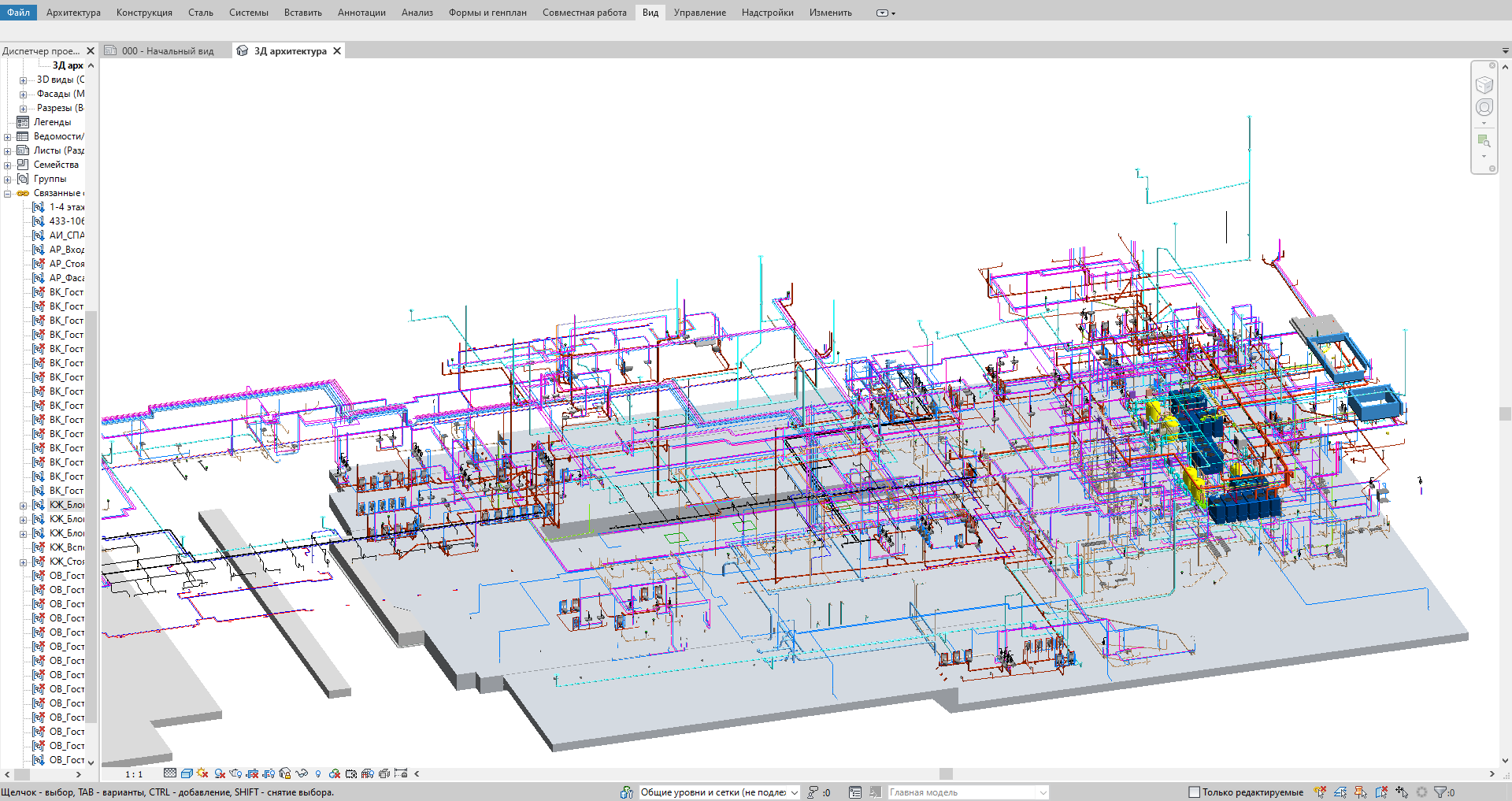Click project browser scroll down arrow

(x=91, y=762)
